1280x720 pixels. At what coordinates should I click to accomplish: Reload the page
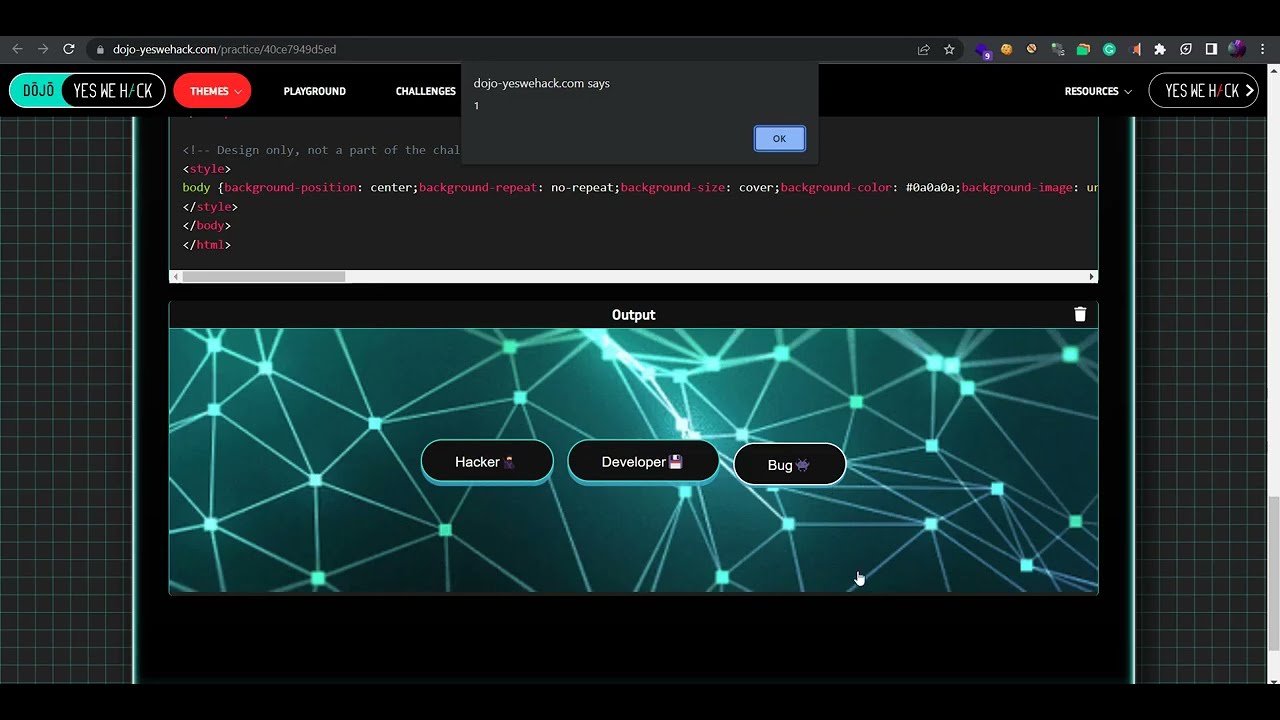coord(69,49)
